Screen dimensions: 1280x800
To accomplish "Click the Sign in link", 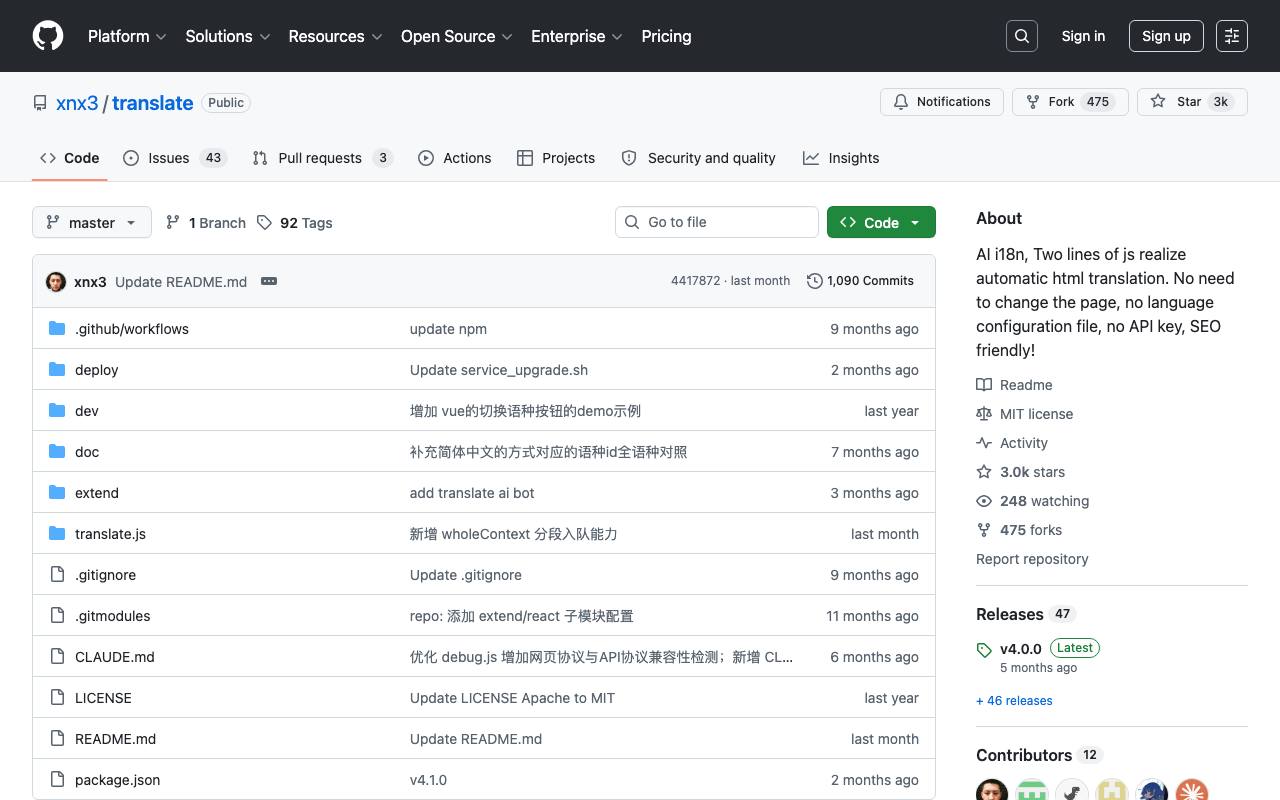I will 1083,36.
